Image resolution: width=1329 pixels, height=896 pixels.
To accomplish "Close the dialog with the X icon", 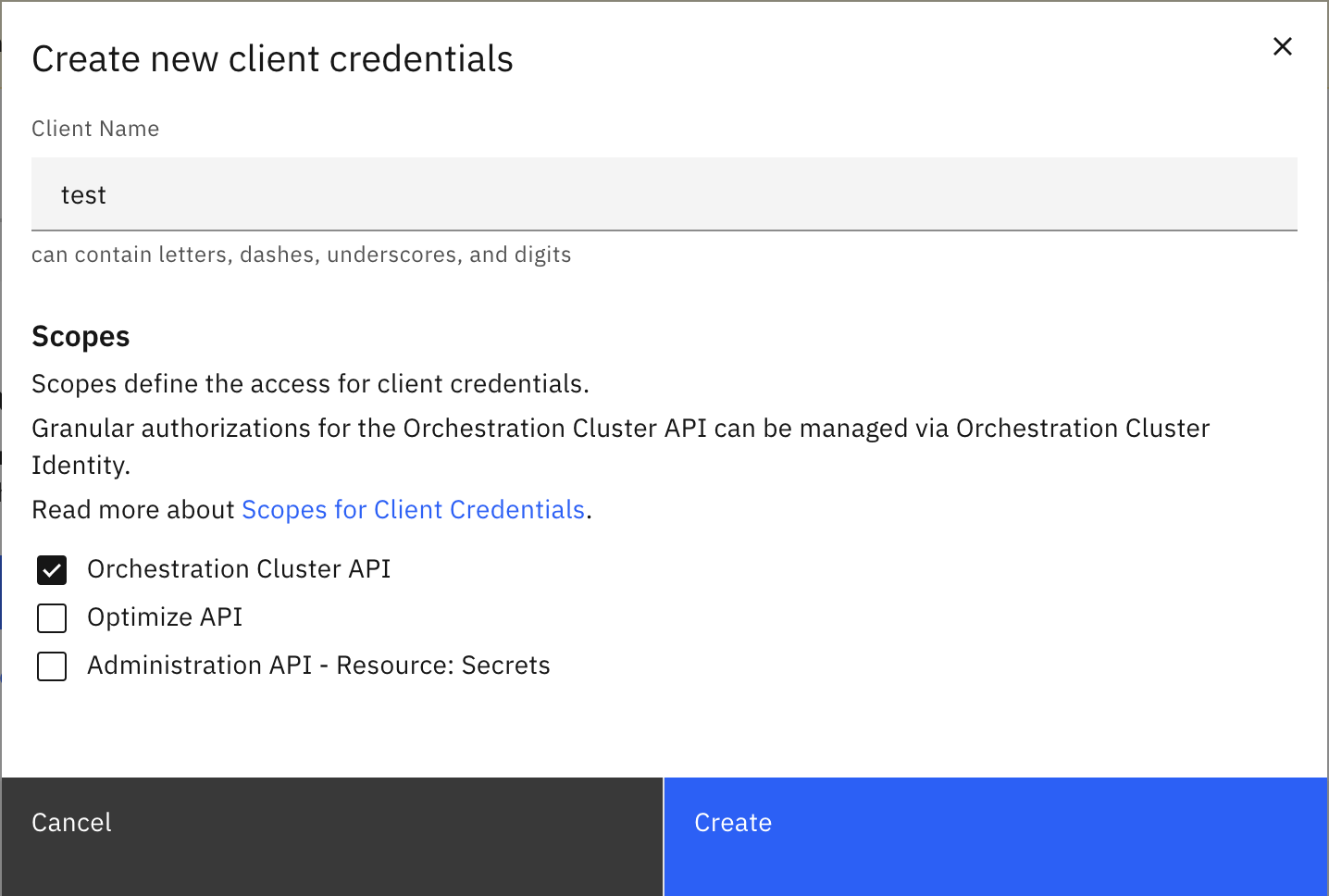I will pos(1282,46).
